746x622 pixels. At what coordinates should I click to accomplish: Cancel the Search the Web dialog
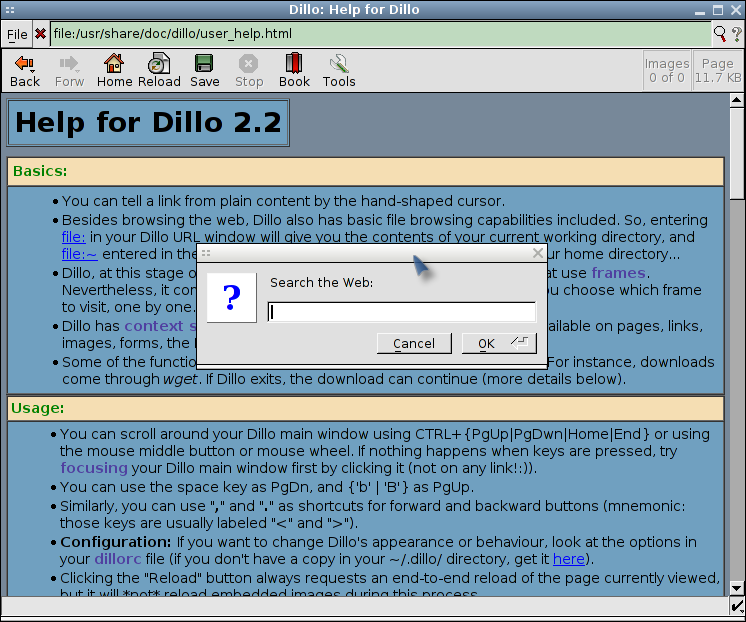414,343
